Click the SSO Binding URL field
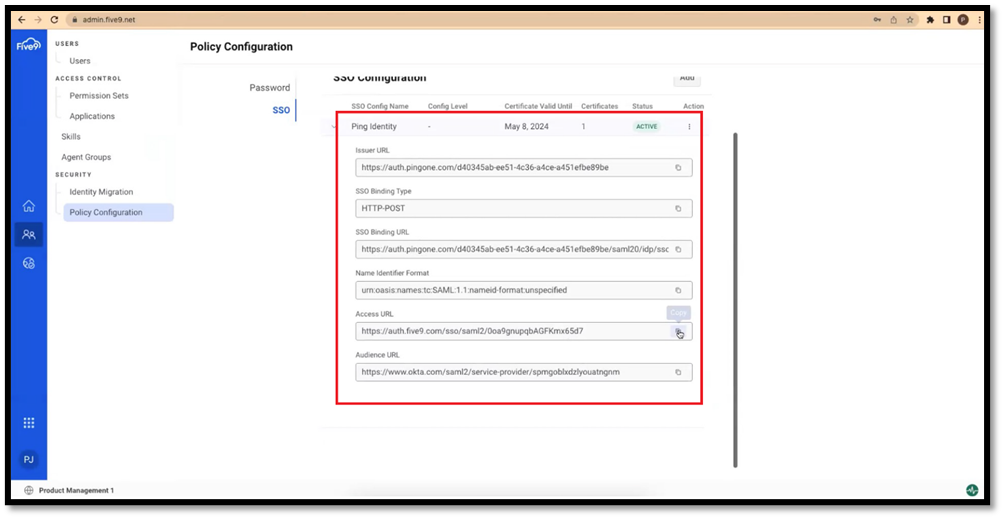1003x518 pixels. click(524, 249)
